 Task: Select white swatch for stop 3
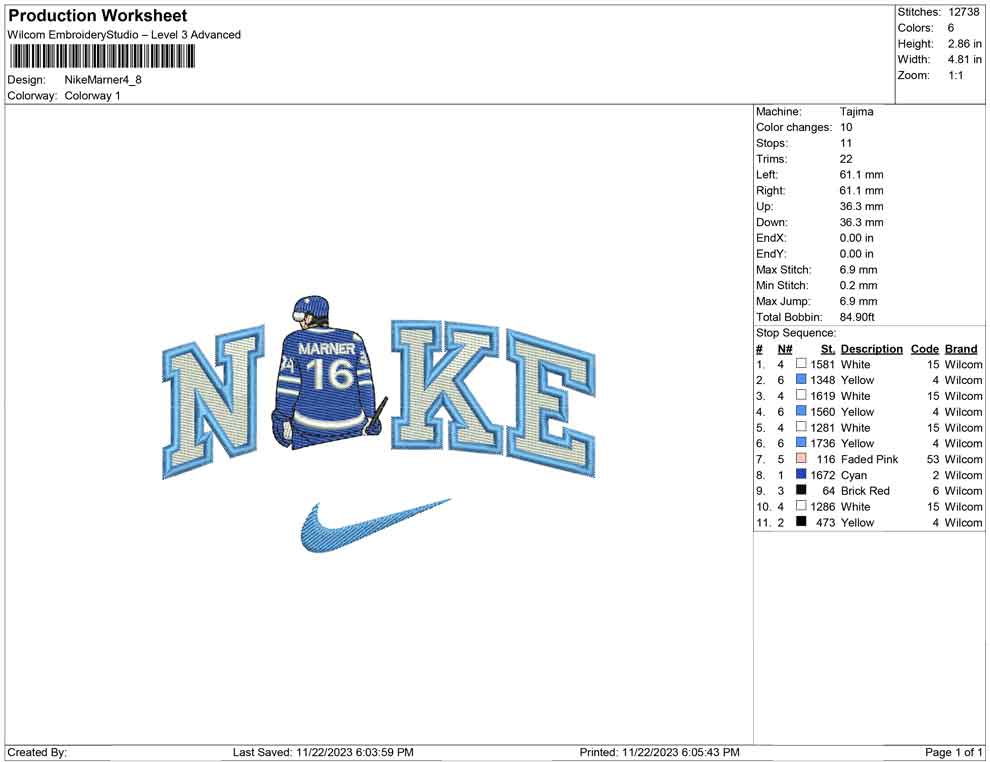(x=801, y=395)
